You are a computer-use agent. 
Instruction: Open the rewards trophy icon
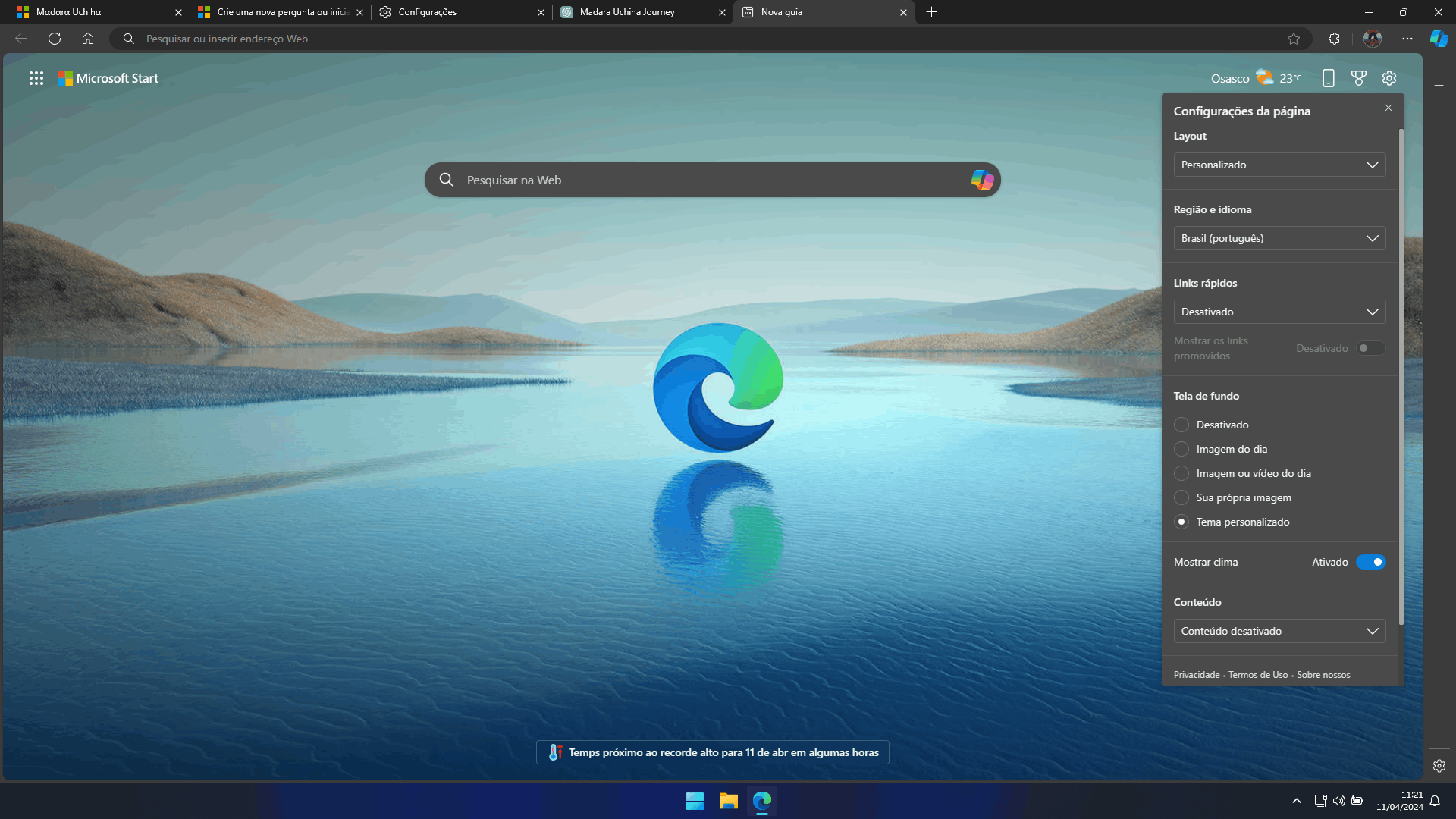1359,78
